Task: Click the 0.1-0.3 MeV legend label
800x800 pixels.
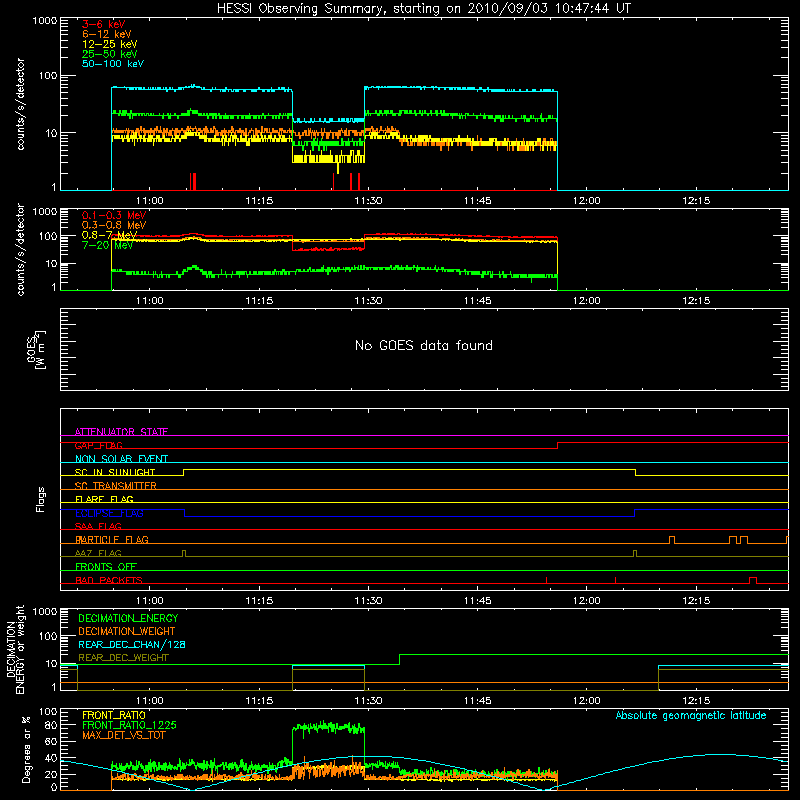Action: [114, 215]
